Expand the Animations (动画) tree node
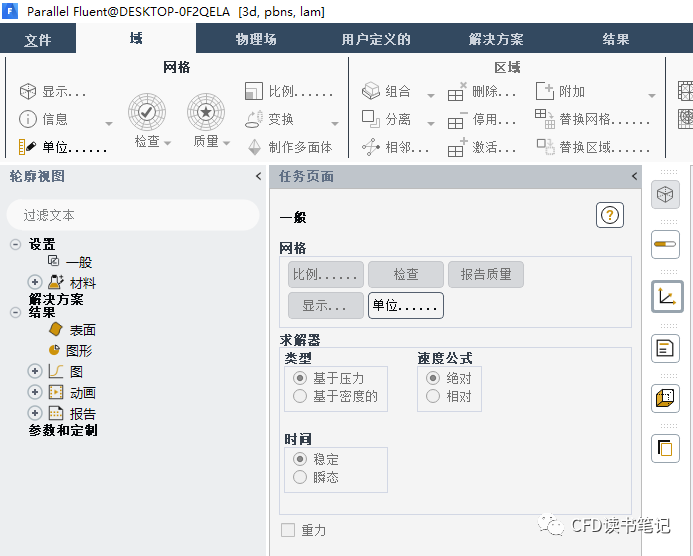This screenshot has width=693, height=556. pyautogui.click(x=35, y=392)
